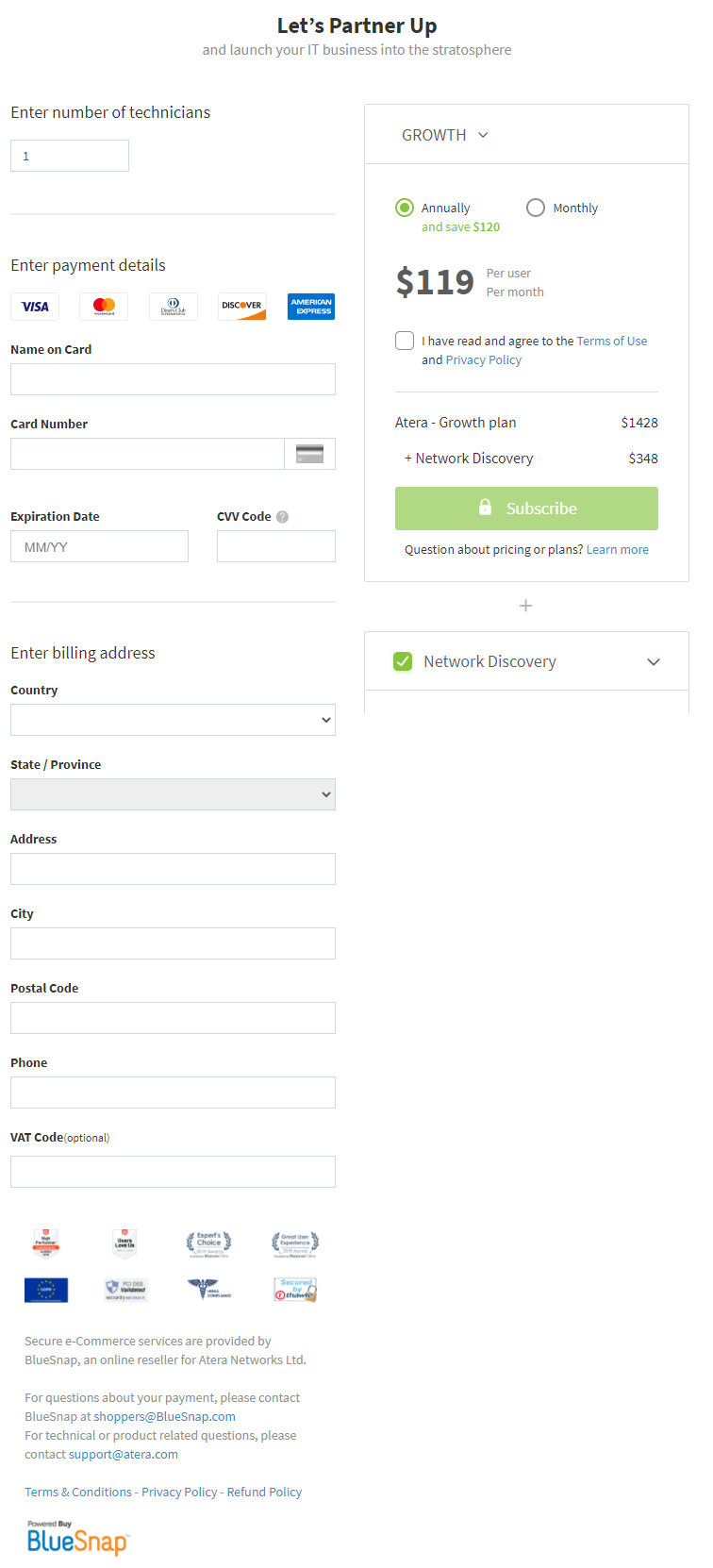Click the Expert's Choice award badge
The height and width of the screenshot is (1568, 713).
coord(208,1244)
